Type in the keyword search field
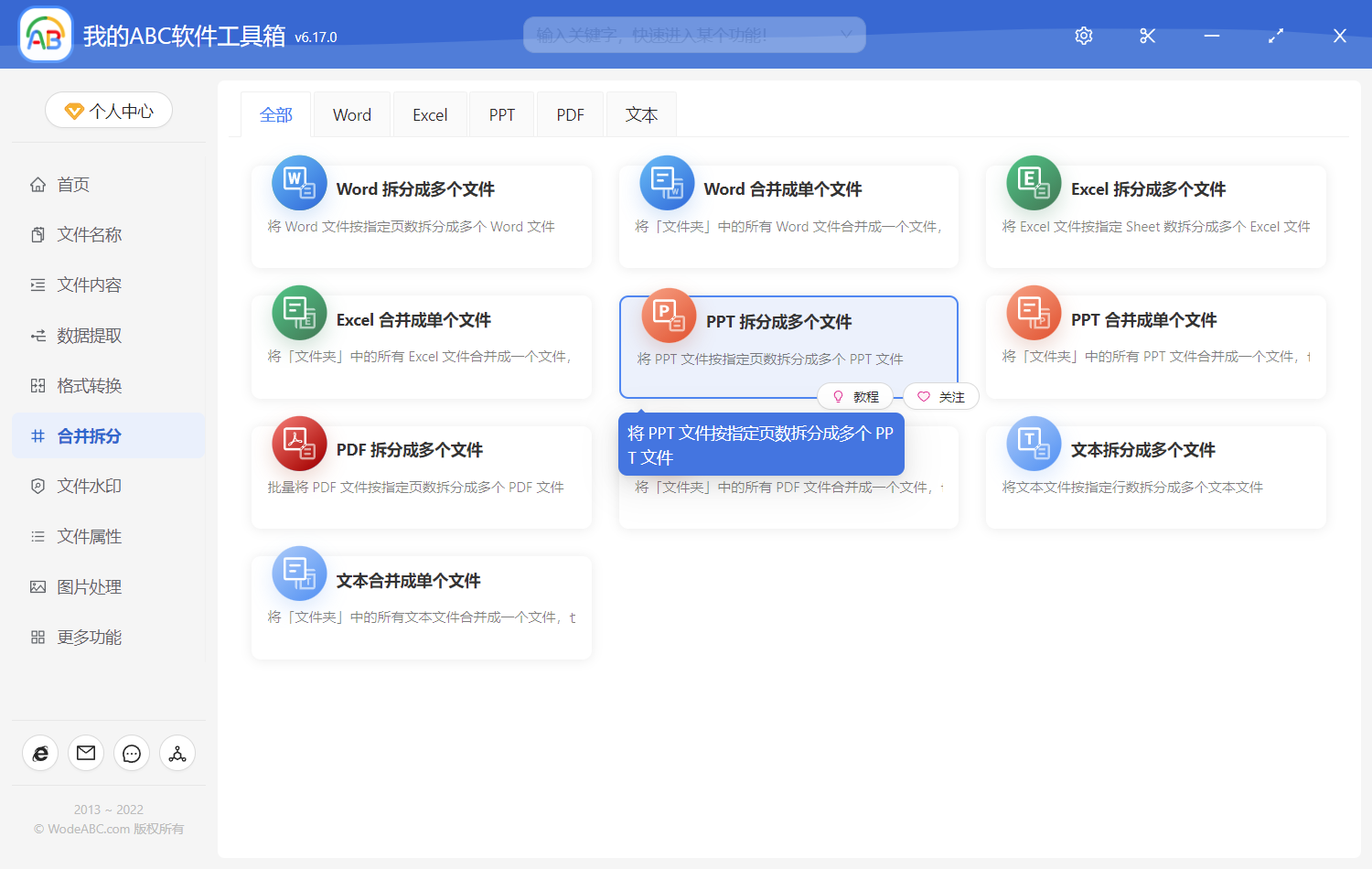The width and height of the screenshot is (1372, 869). pyautogui.click(x=677, y=35)
